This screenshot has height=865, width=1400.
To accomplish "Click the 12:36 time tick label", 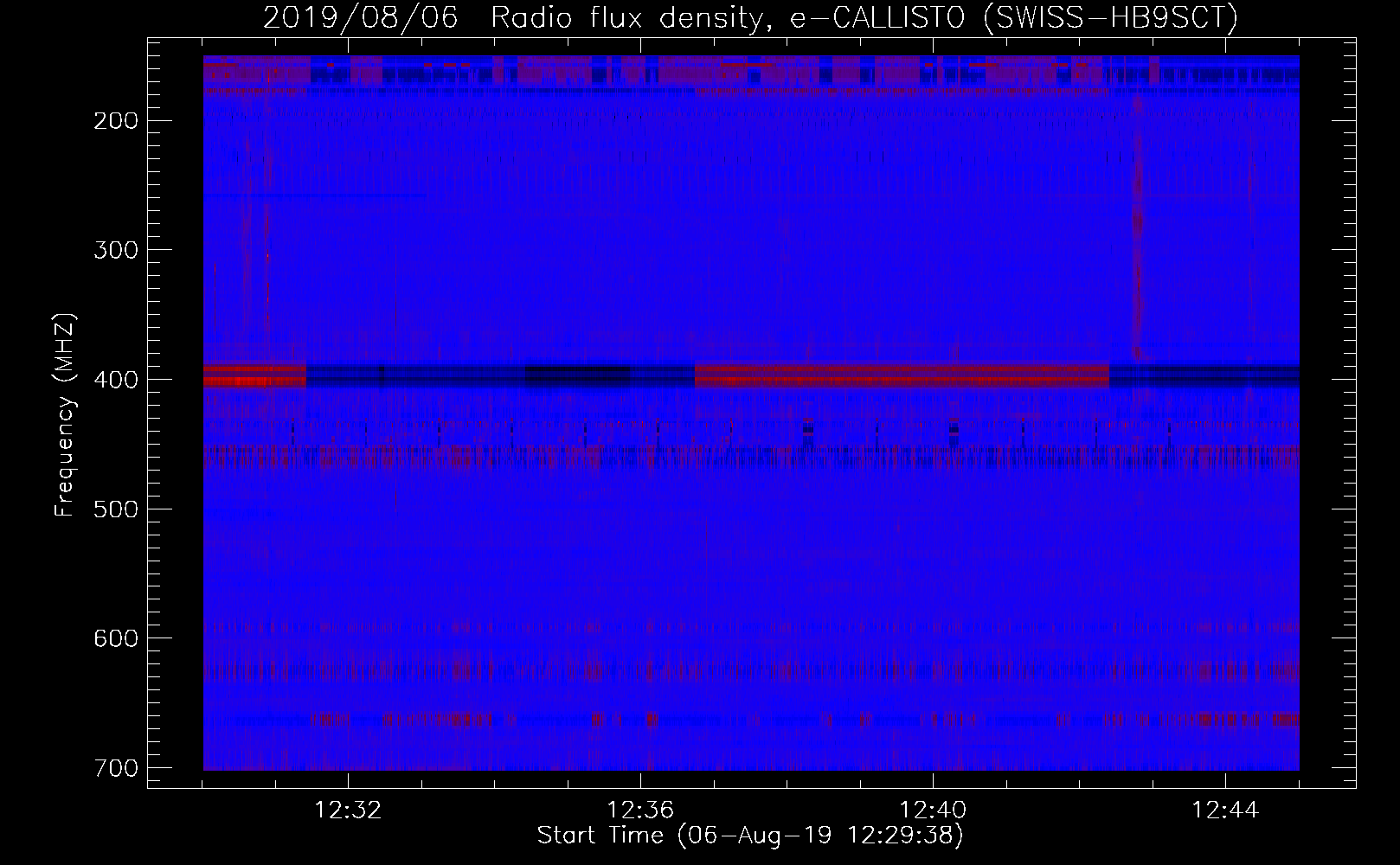I will [640, 811].
